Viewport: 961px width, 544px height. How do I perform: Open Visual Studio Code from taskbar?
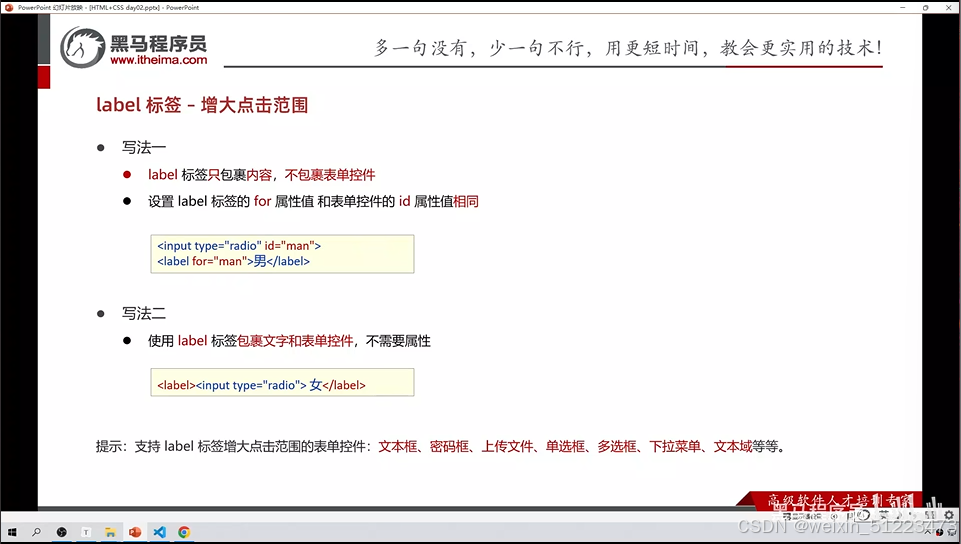tap(159, 532)
